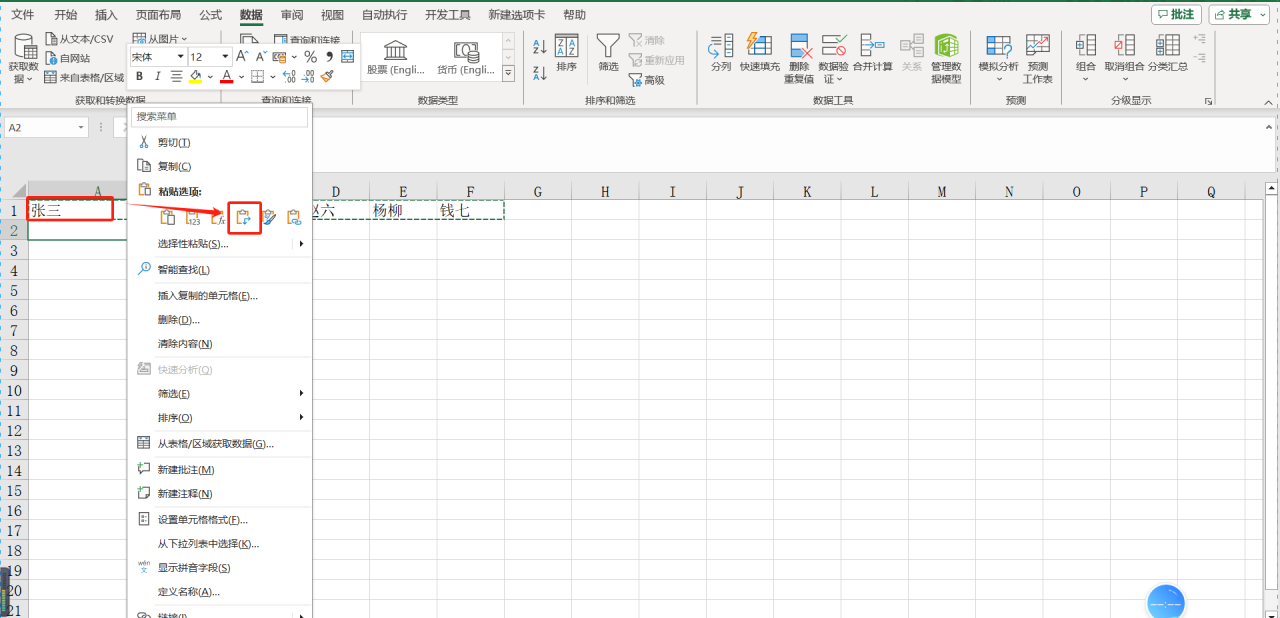Open outline (分级显示) dialog launcher

[x=1209, y=101]
